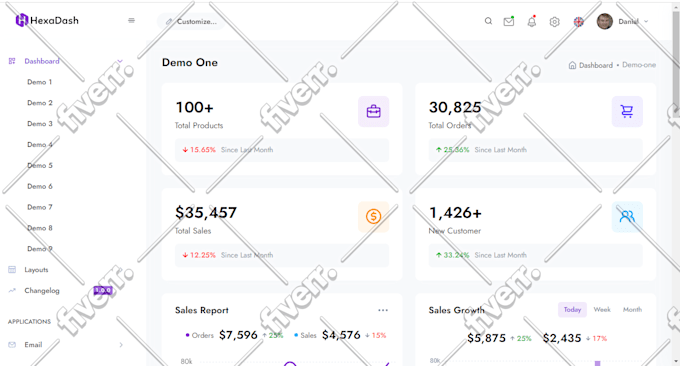This screenshot has width=680, height=366.
Task: Open the Sales Report more options menu
Action: pos(383,310)
